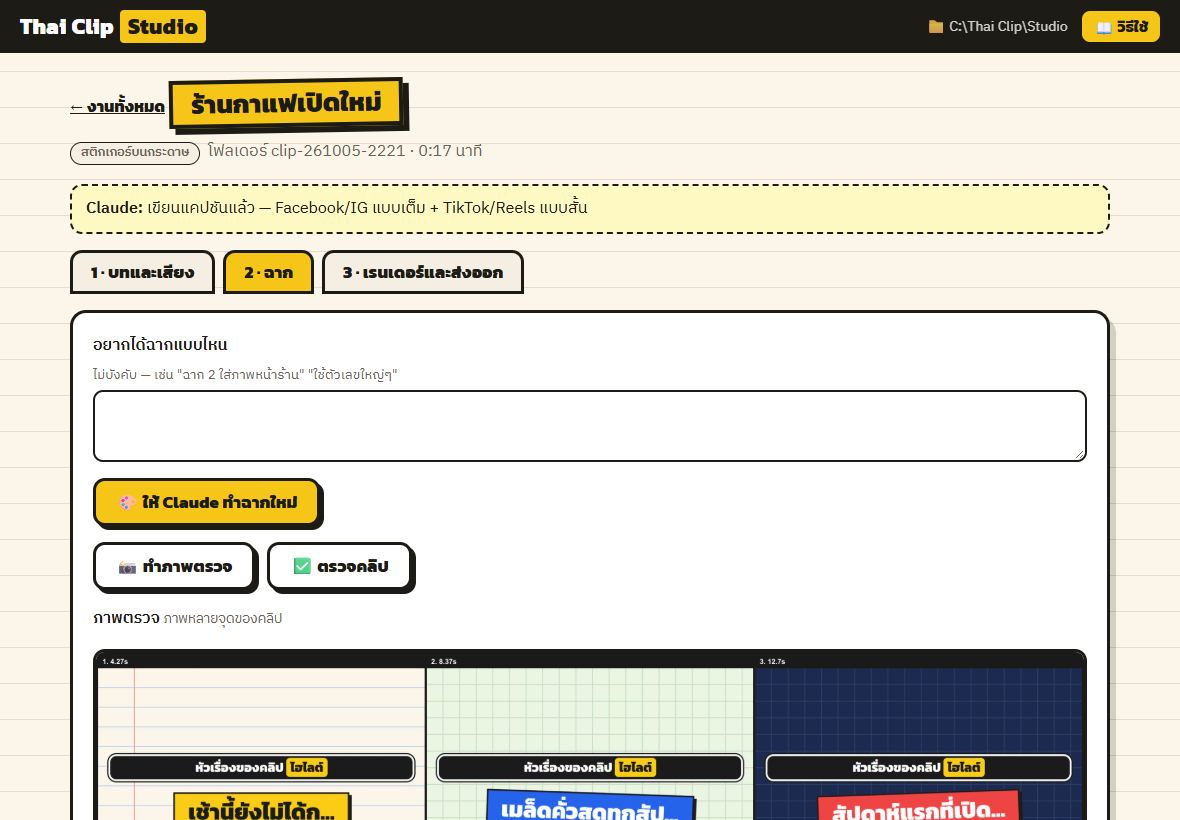Click the ให้ Claude ทำฉากใหม่ button
This screenshot has height=820, width=1180.
[208, 502]
